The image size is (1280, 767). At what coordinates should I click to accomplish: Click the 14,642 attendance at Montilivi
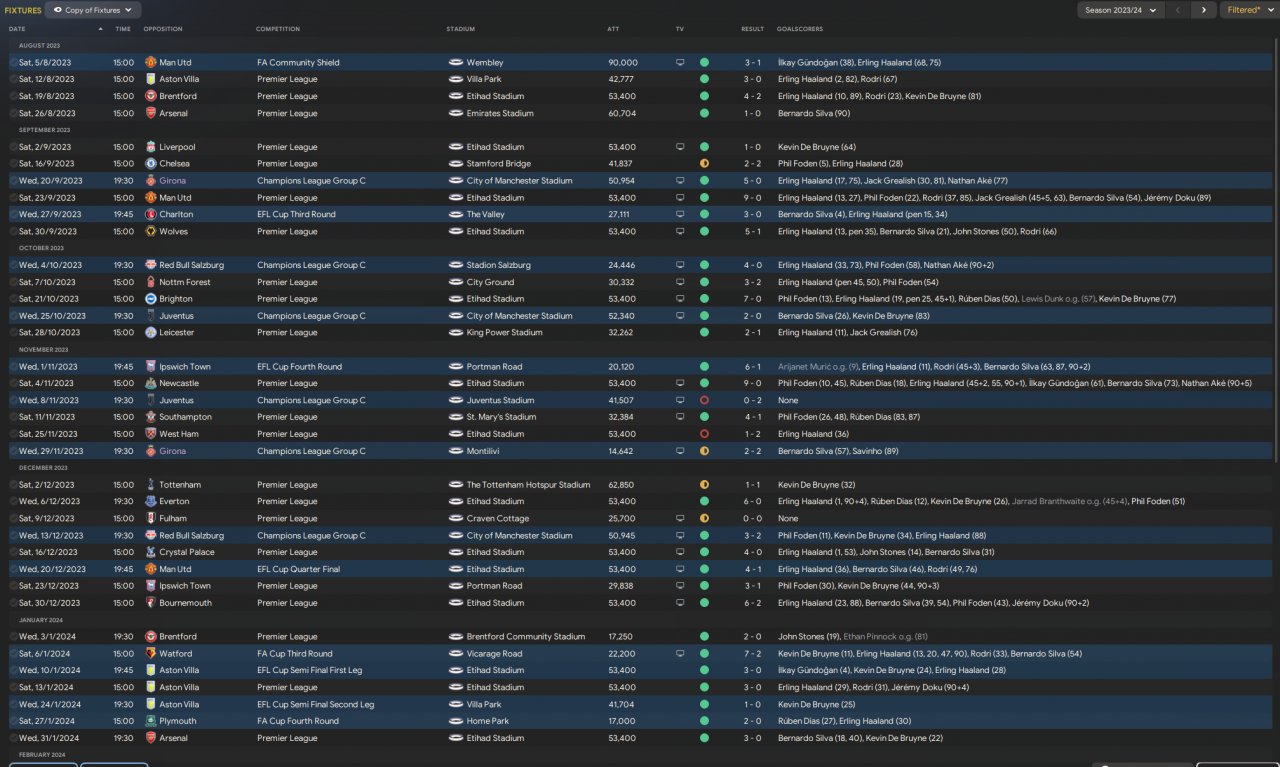coord(620,451)
